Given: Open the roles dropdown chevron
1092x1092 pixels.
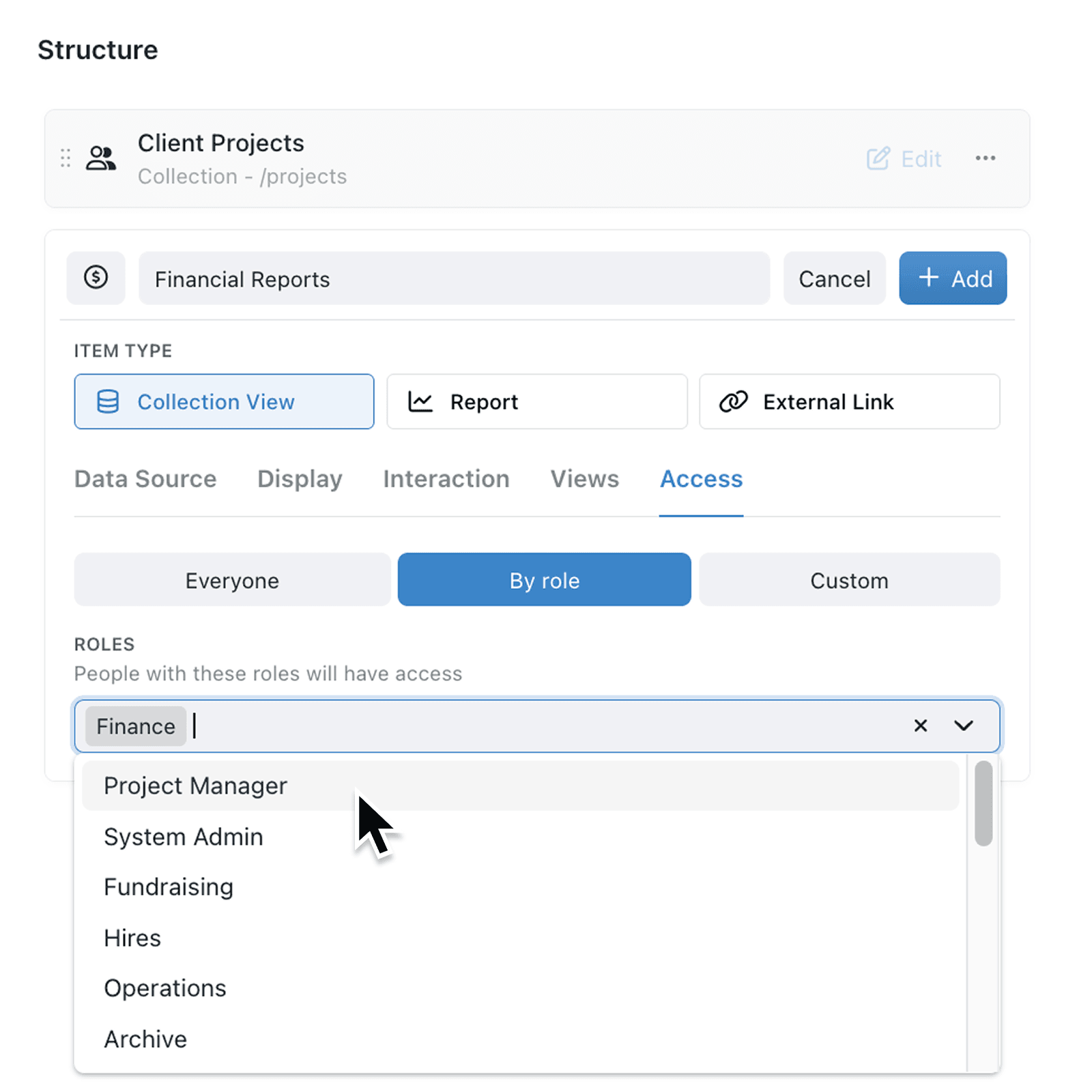Looking at the screenshot, I should click(964, 725).
